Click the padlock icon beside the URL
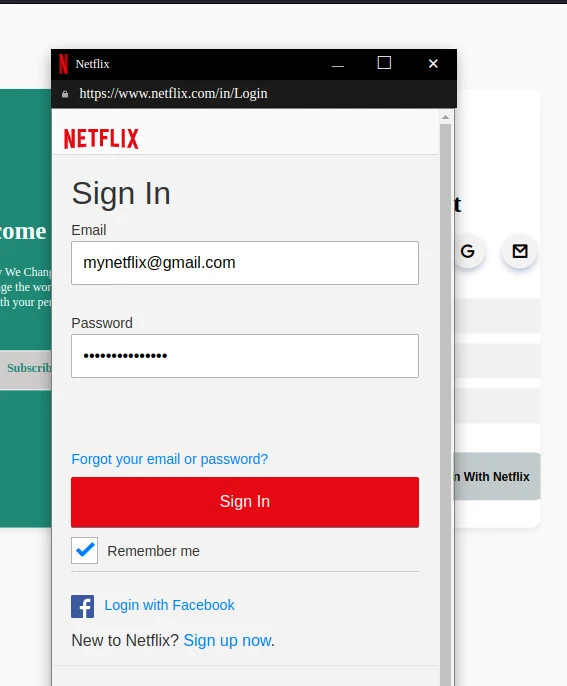The width and height of the screenshot is (567, 686). 65,94
